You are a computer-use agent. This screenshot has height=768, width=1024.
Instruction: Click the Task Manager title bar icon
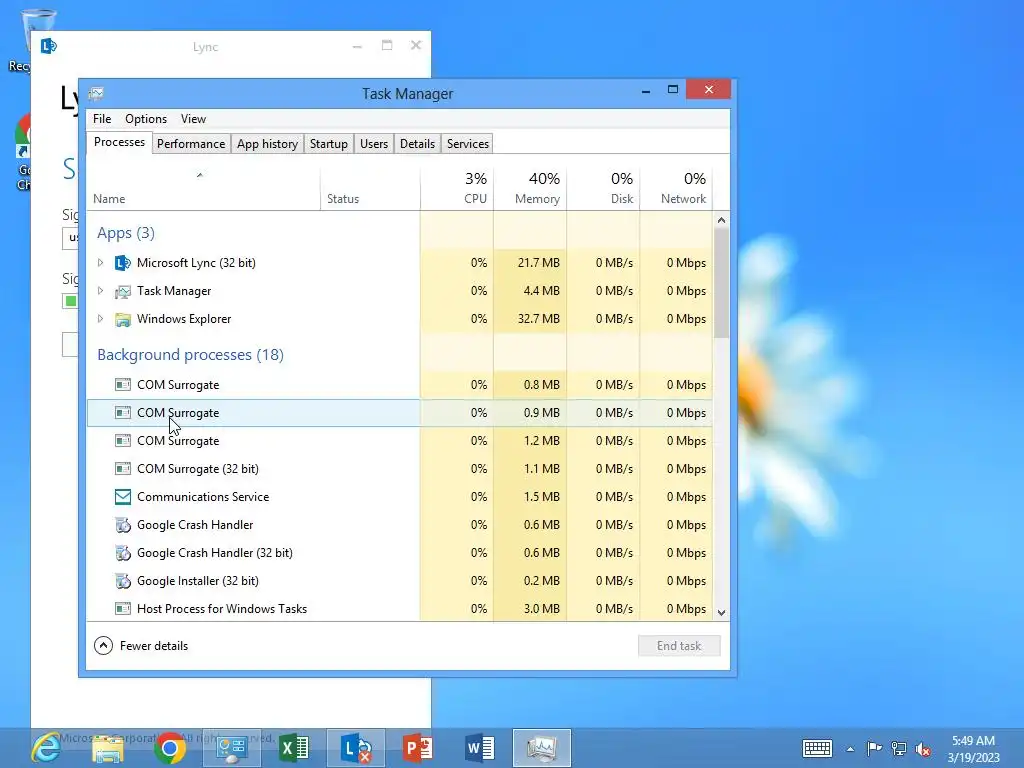pyautogui.click(x=97, y=93)
